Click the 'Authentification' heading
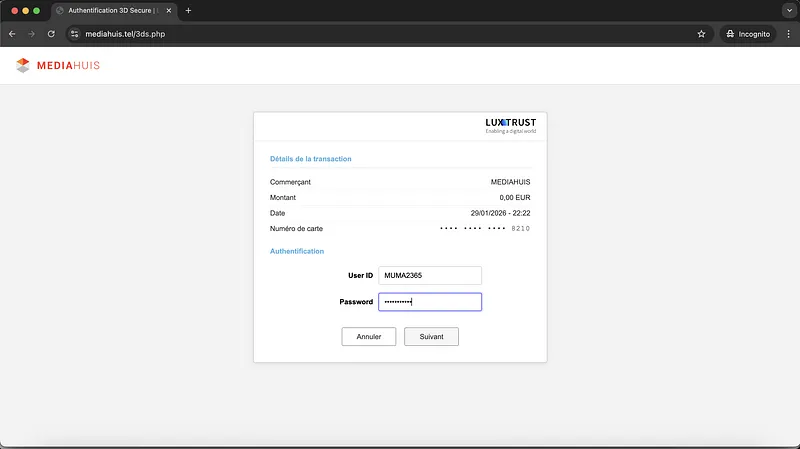800x449 pixels. coord(297,251)
